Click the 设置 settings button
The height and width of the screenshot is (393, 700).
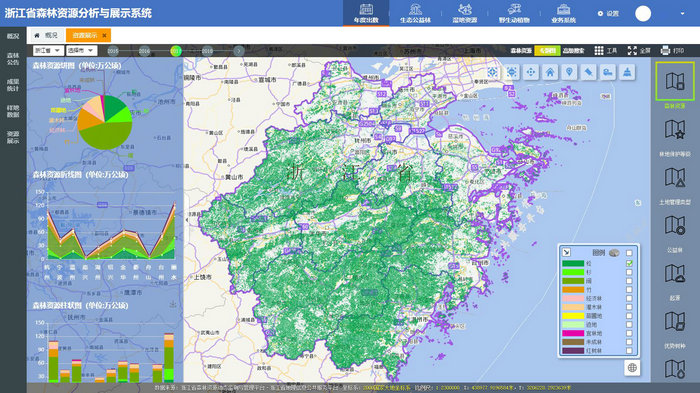click(608, 13)
